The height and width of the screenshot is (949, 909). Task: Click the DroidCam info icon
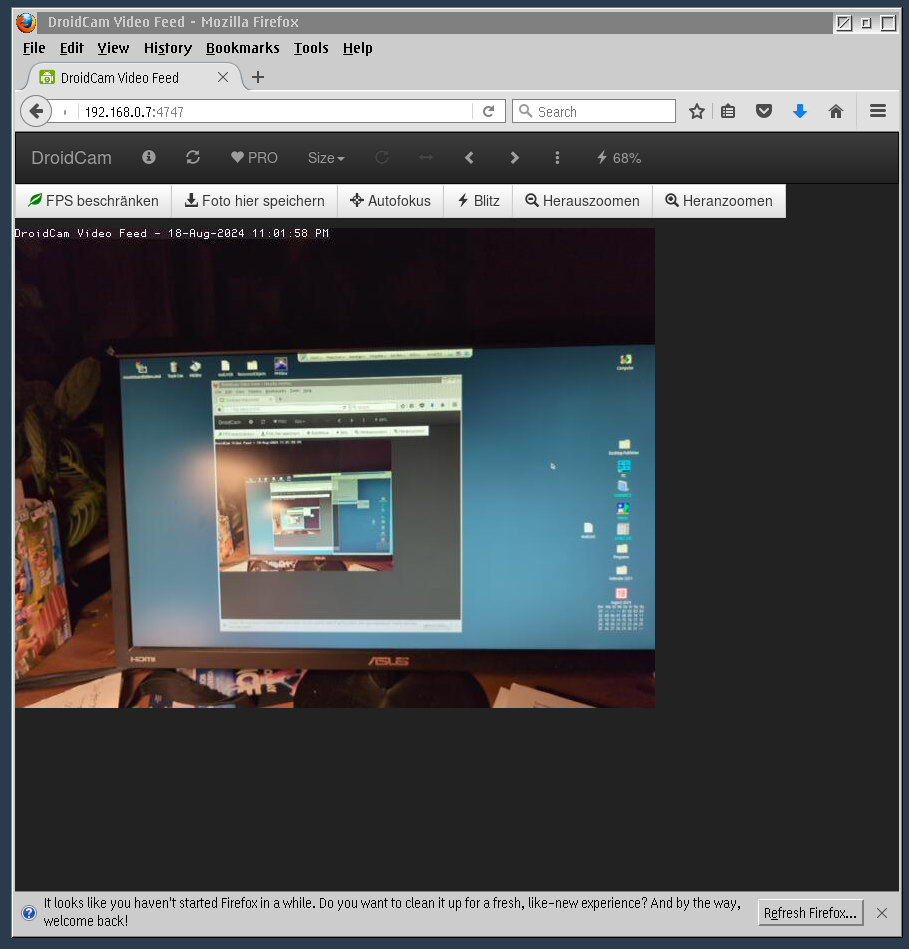[x=149, y=157]
